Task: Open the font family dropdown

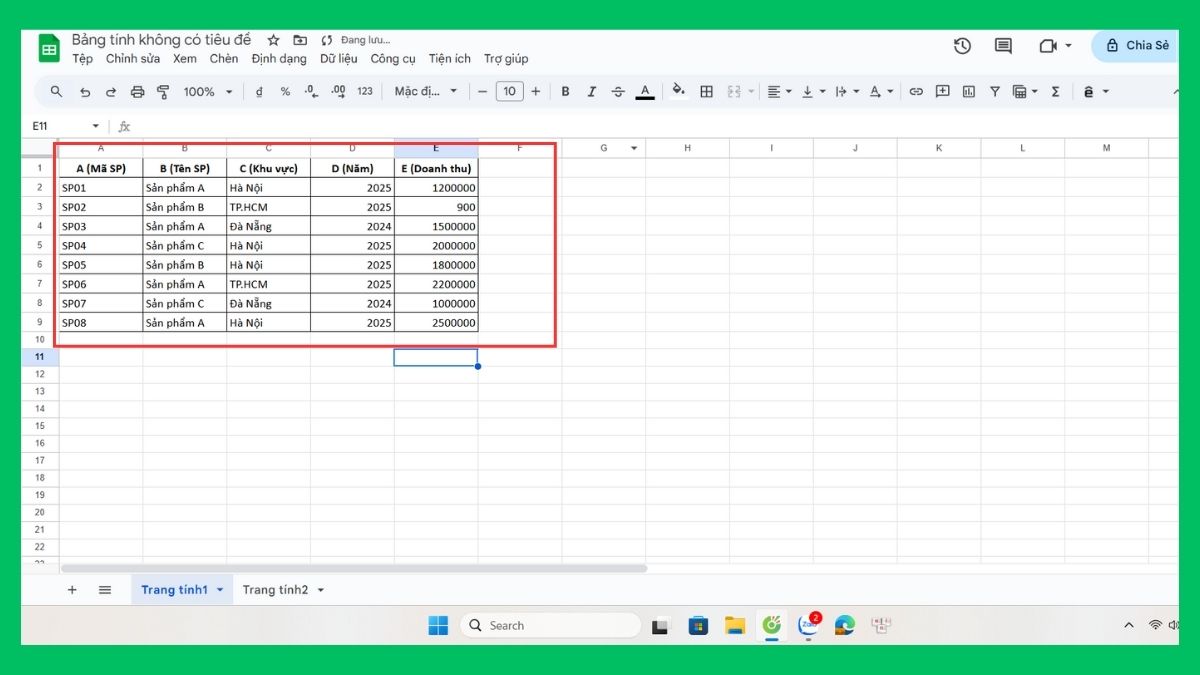Action: coord(425,92)
